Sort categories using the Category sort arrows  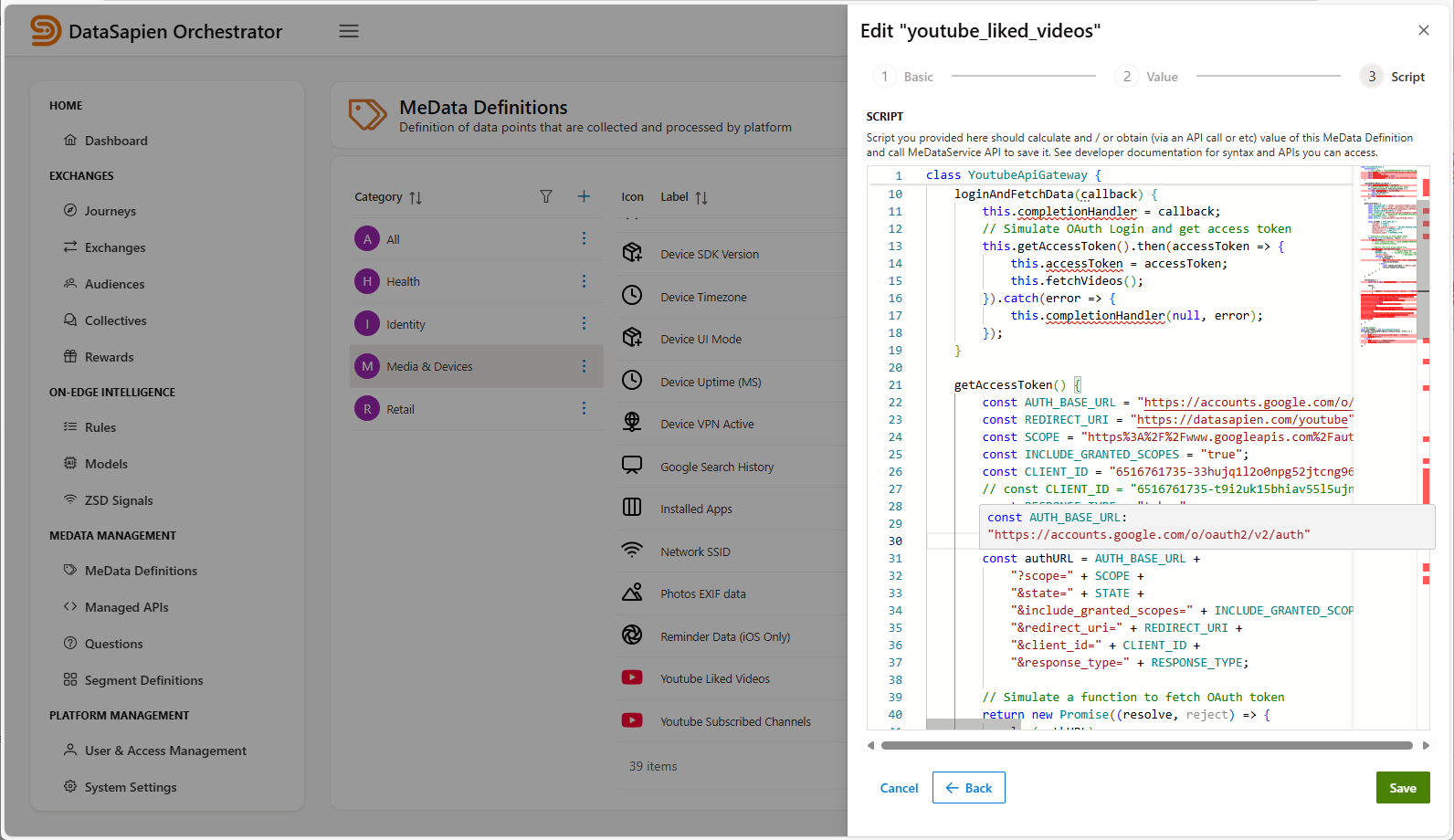click(x=416, y=197)
